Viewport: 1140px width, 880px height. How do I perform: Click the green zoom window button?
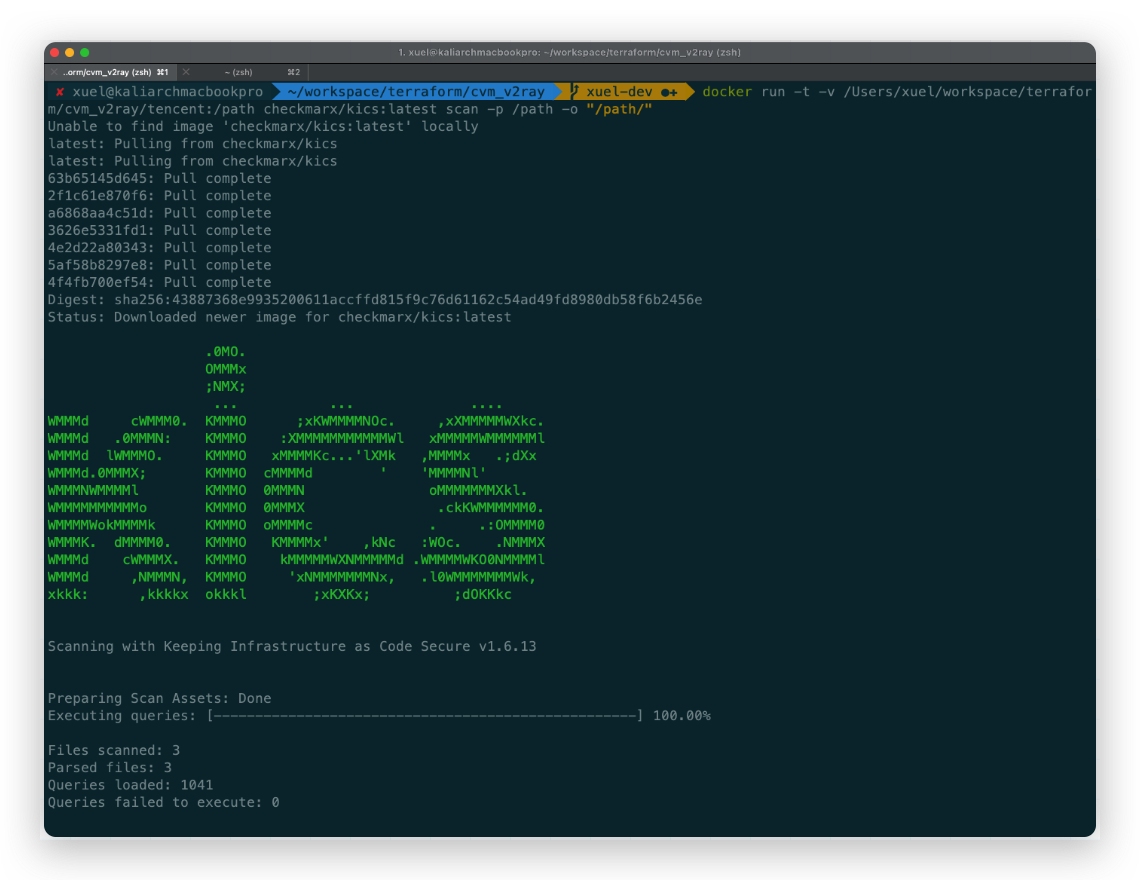[85, 52]
